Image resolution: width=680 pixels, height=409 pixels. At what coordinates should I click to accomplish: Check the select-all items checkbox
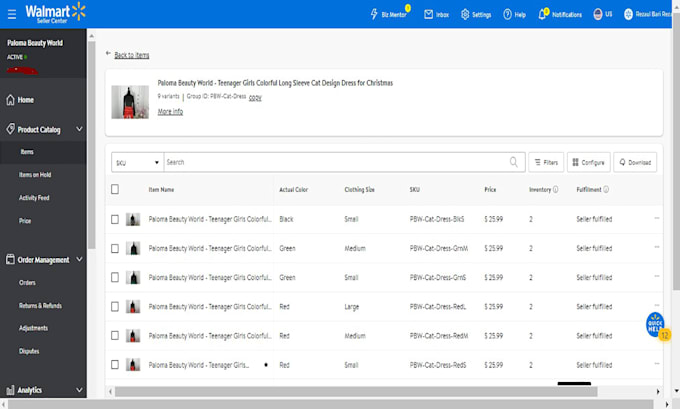point(115,189)
